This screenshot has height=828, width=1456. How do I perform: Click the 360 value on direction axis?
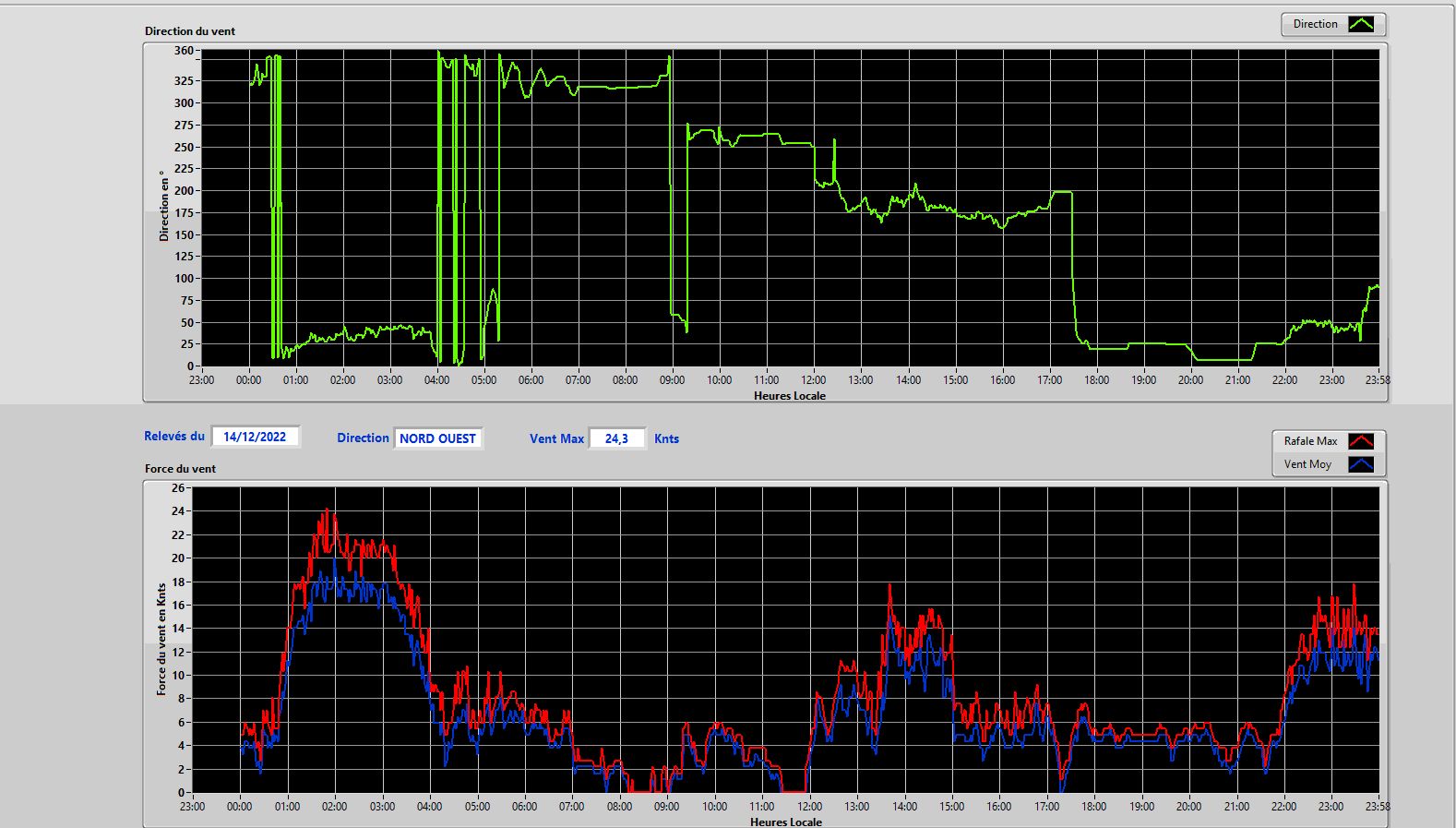(x=184, y=51)
